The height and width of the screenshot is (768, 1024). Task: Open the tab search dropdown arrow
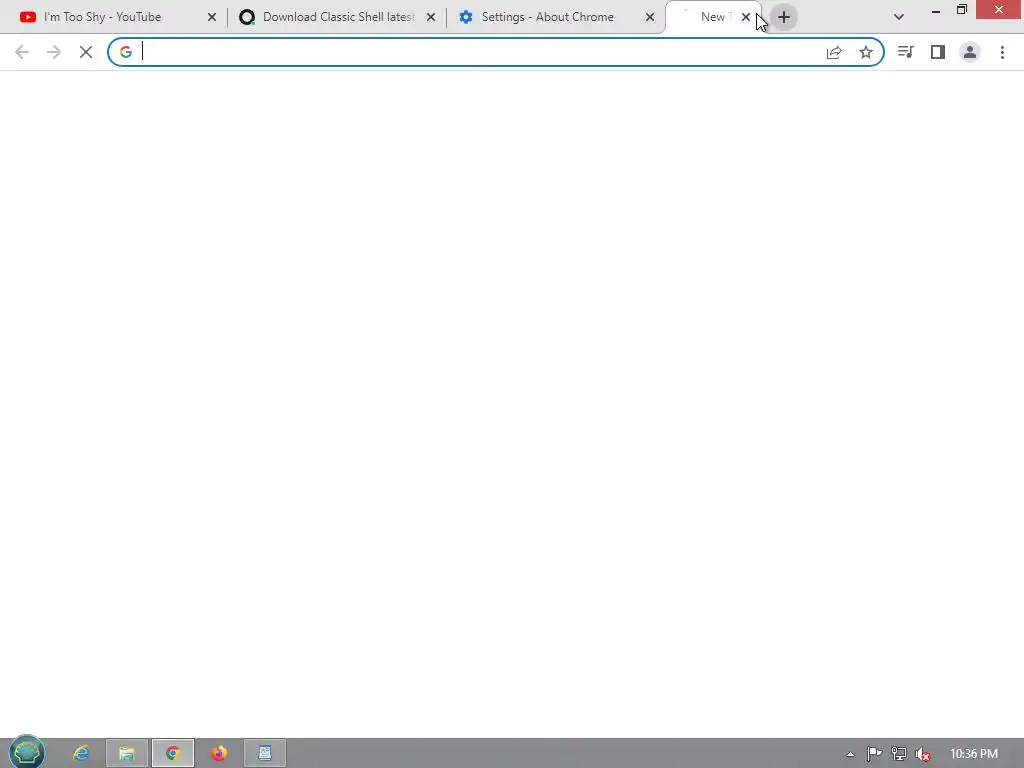tap(899, 17)
